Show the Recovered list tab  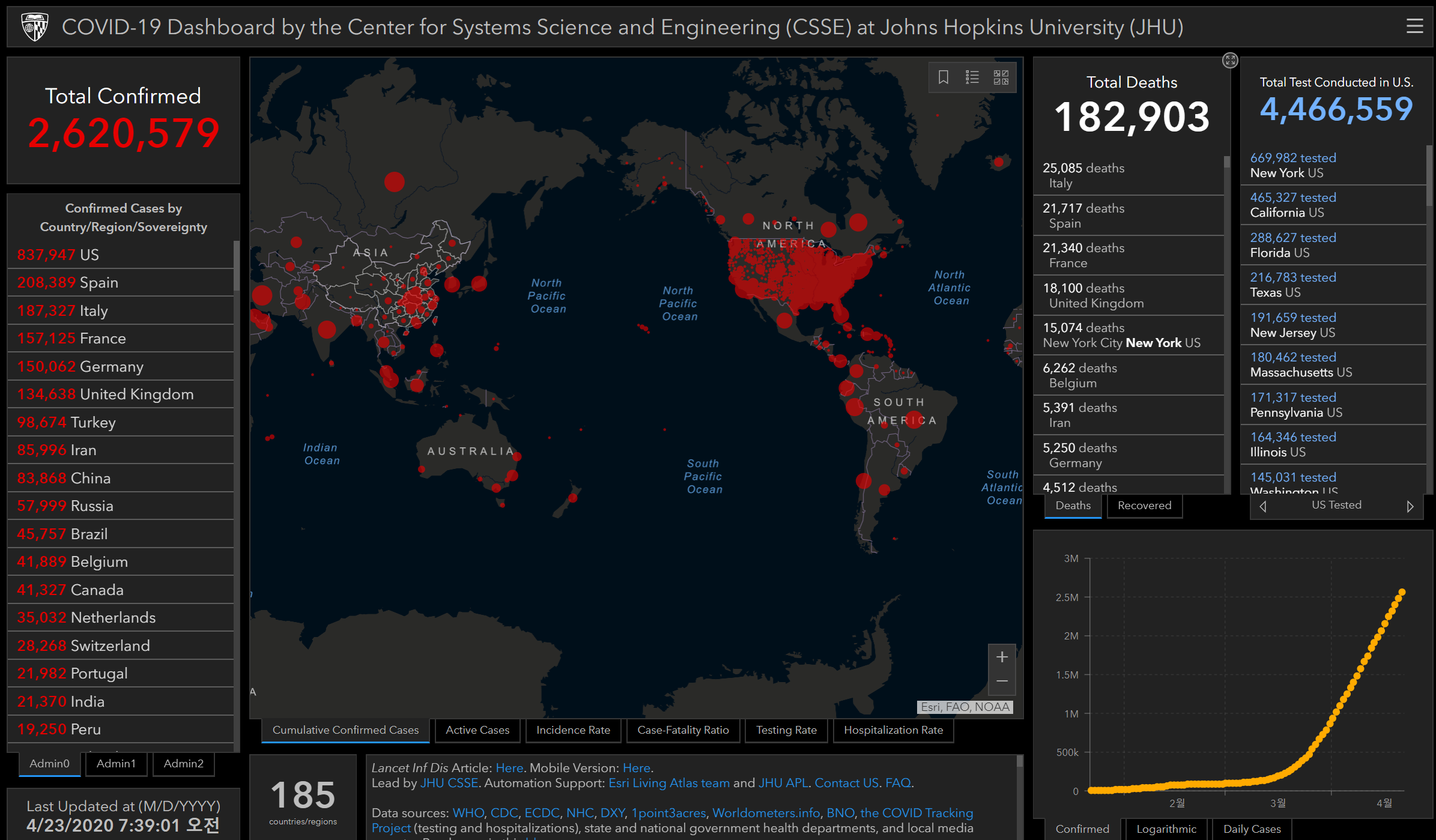(1144, 506)
